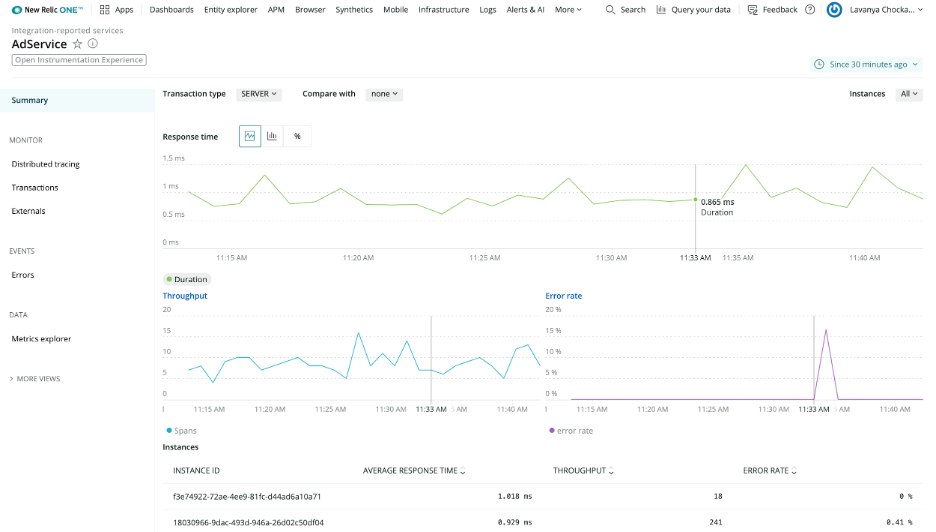This screenshot has height=532, width=936.
Task: Open the Transaction type SERVER dropdown
Action: (x=259, y=94)
